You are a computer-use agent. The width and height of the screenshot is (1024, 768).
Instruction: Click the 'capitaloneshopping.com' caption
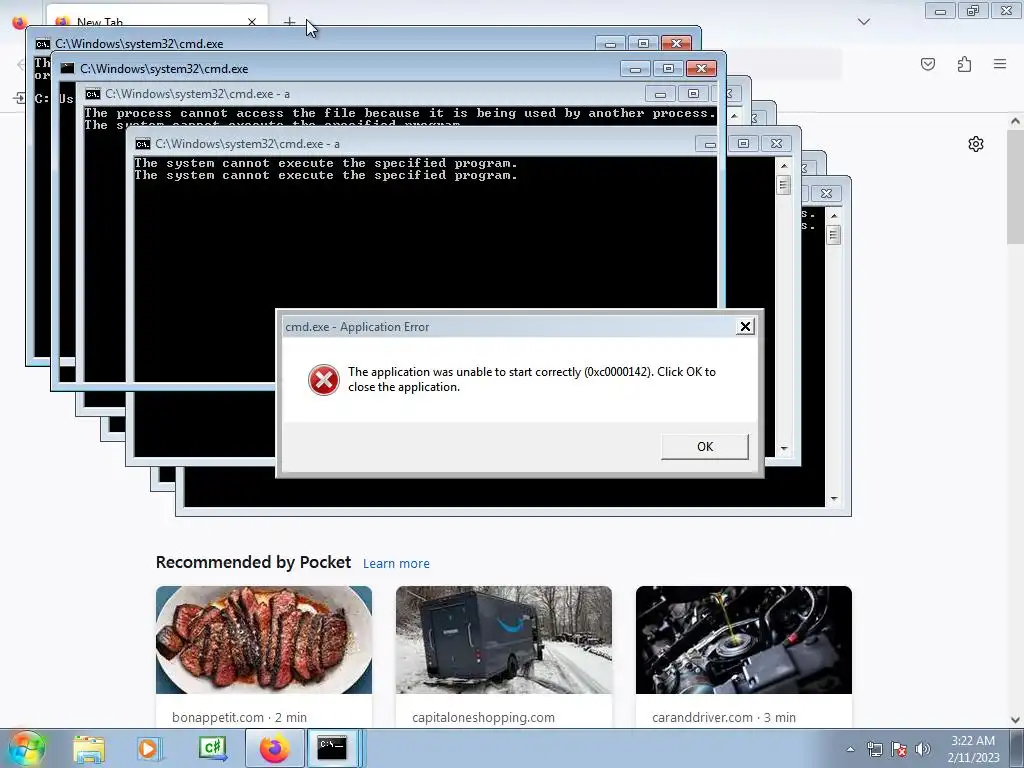coord(483,717)
